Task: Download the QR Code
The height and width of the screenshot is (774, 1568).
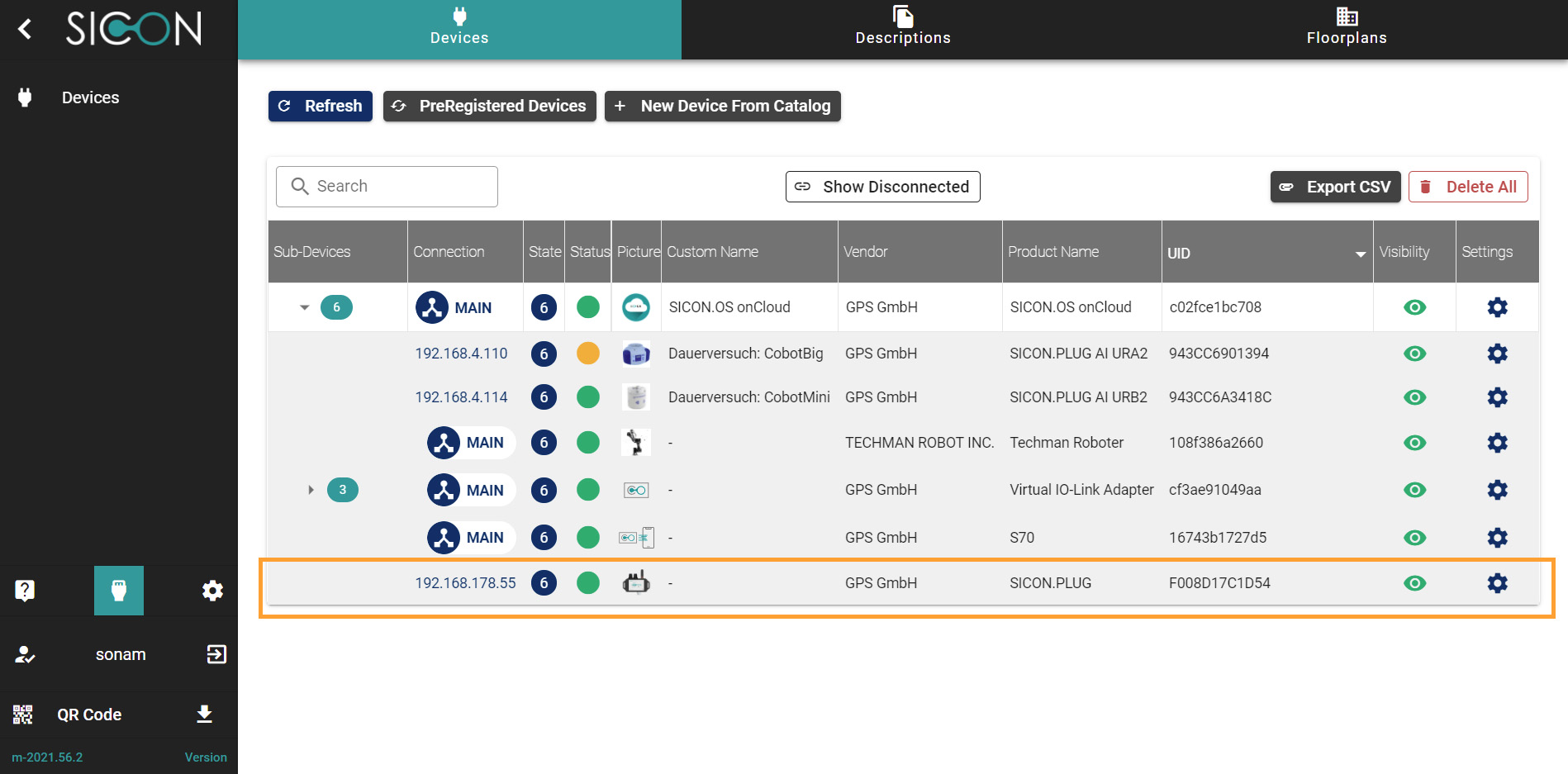Action: (204, 715)
